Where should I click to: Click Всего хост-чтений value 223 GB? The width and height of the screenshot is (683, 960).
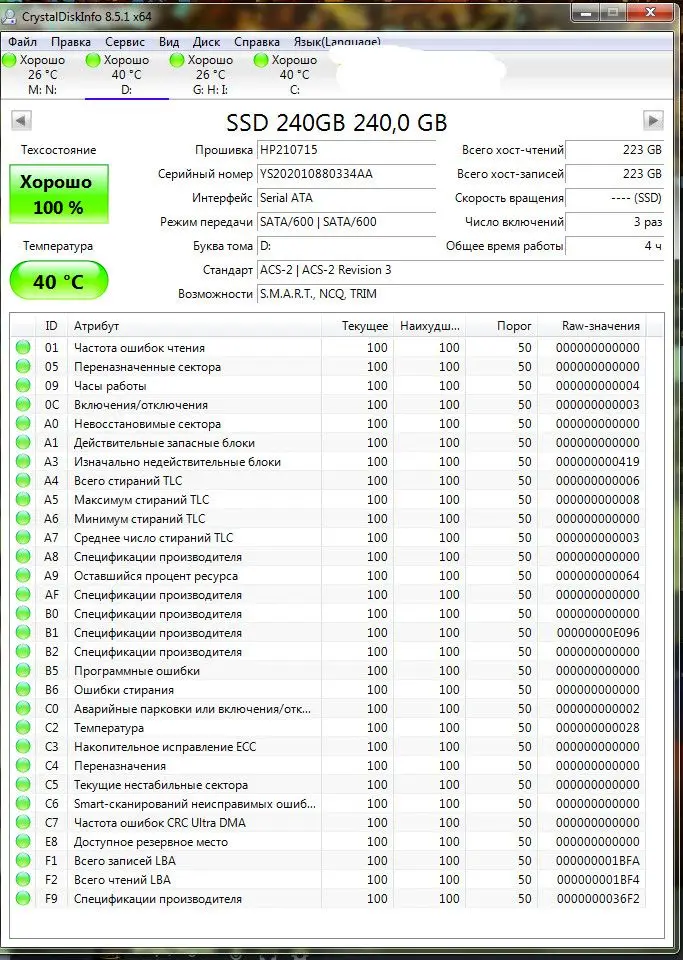(x=614, y=149)
